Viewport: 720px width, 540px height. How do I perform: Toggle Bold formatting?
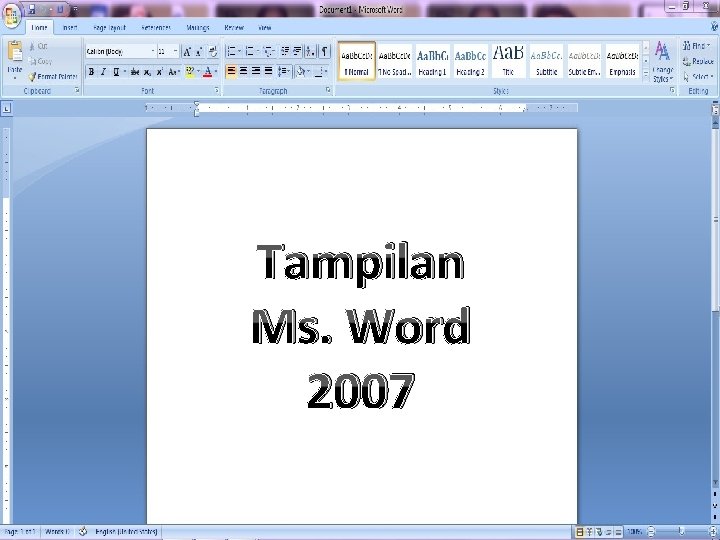[91, 72]
